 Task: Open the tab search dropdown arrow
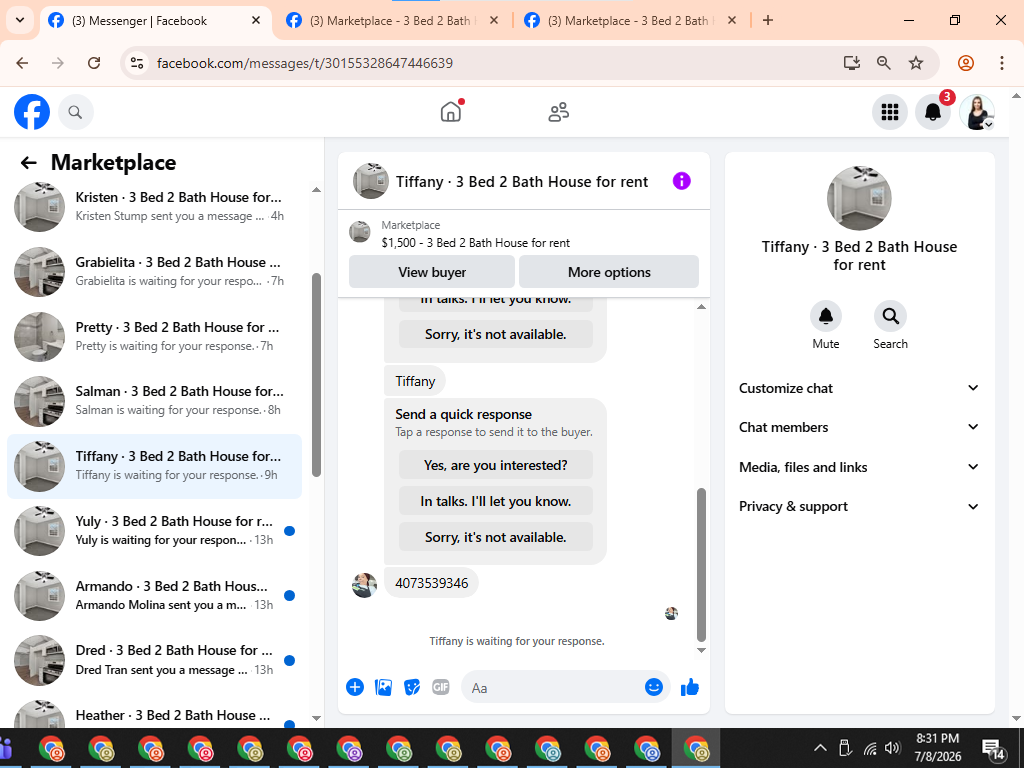tap(20, 20)
